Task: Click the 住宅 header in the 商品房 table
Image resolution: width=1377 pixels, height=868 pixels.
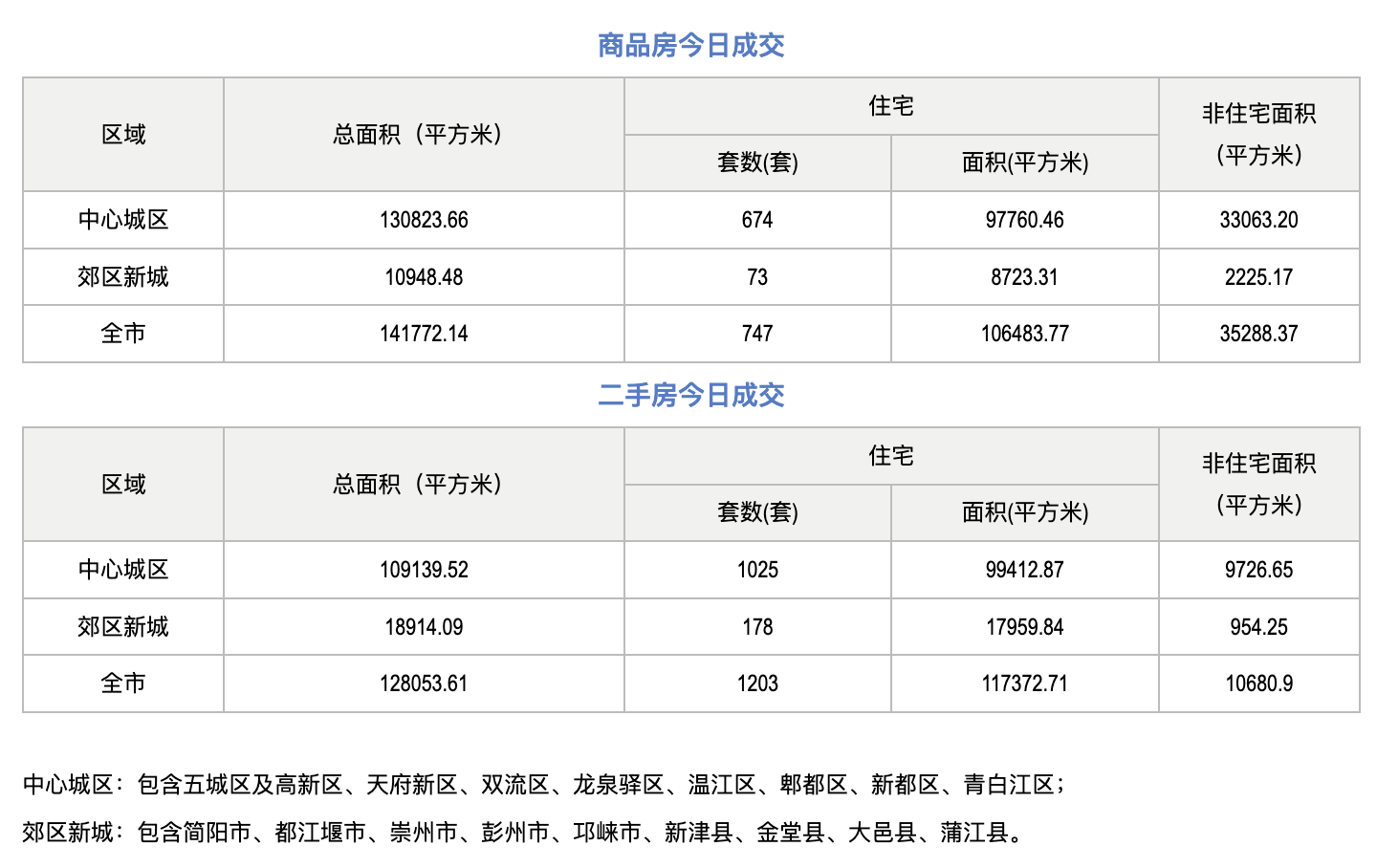Action: tap(890, 106)
